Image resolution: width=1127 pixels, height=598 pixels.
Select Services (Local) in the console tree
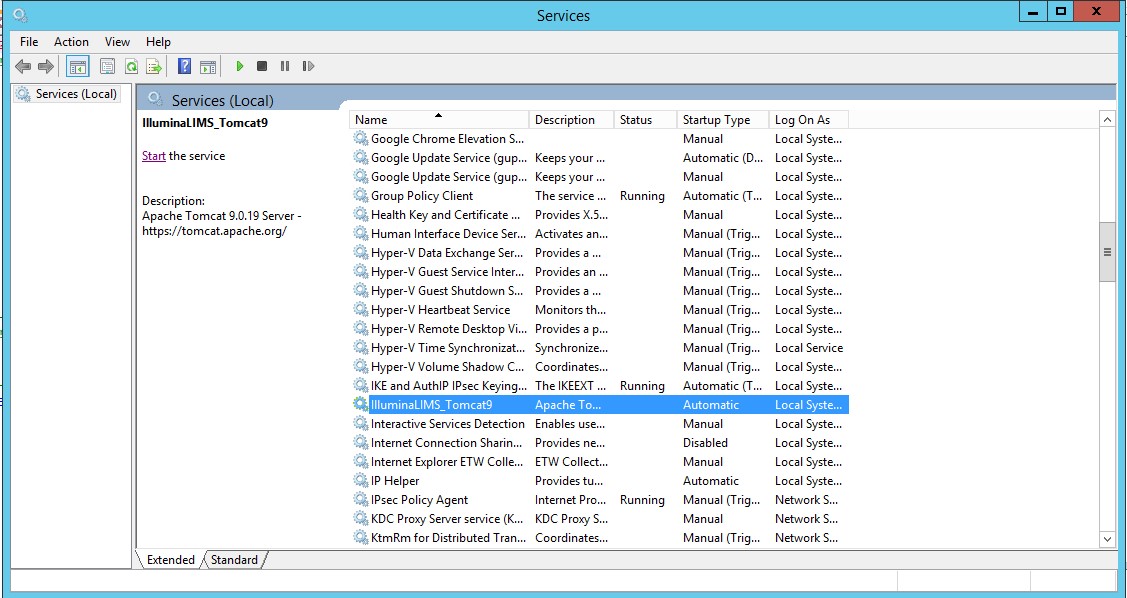(76, 94)
